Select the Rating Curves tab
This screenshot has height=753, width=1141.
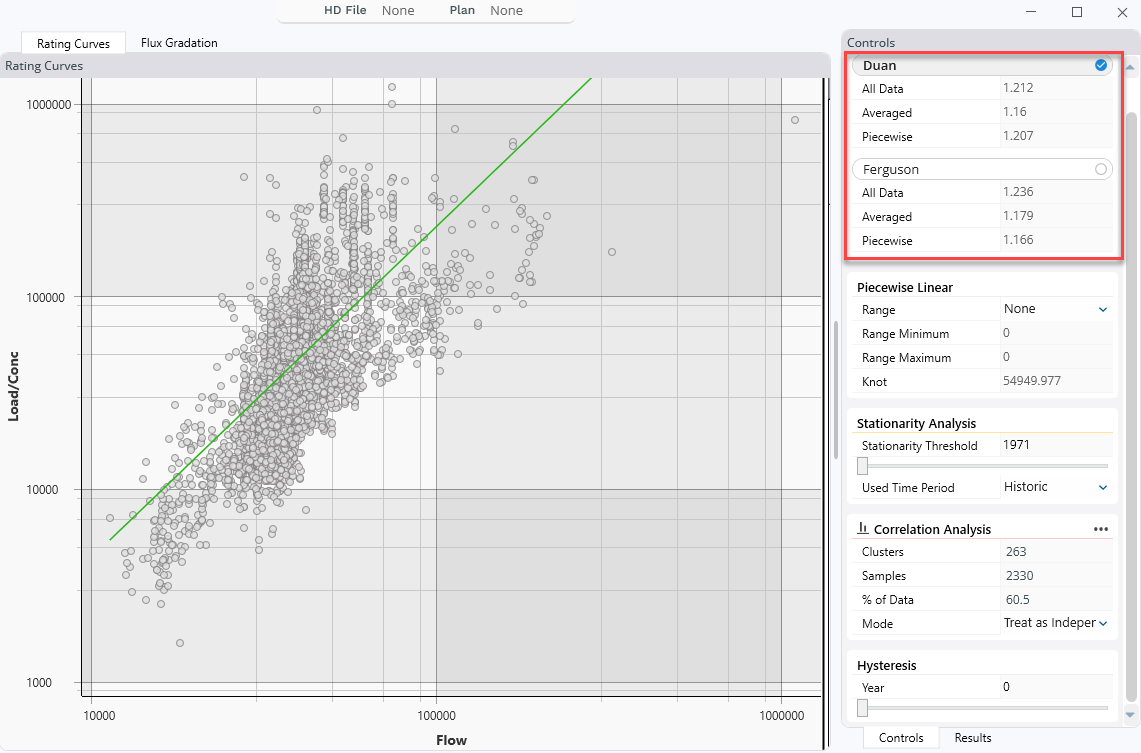73,43
